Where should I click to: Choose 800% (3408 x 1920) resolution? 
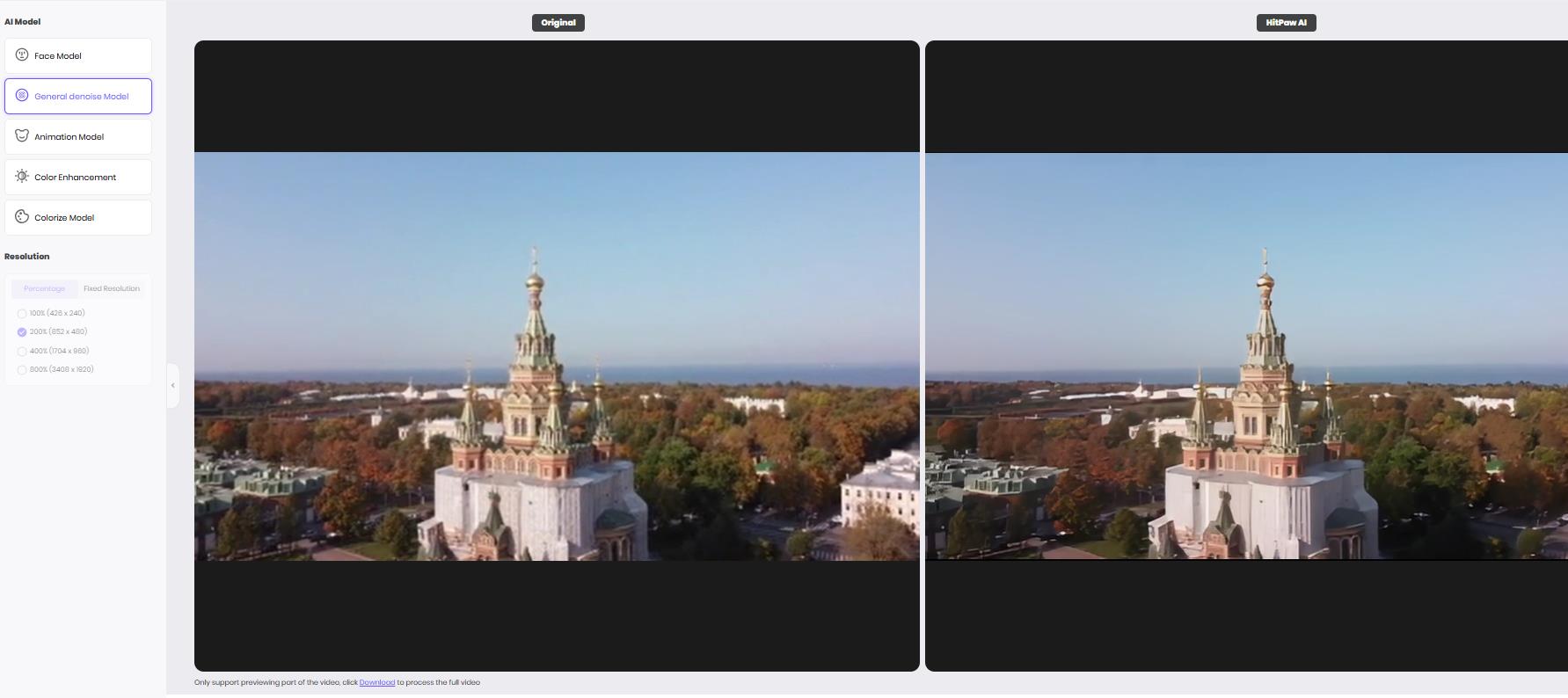[22, 370]
